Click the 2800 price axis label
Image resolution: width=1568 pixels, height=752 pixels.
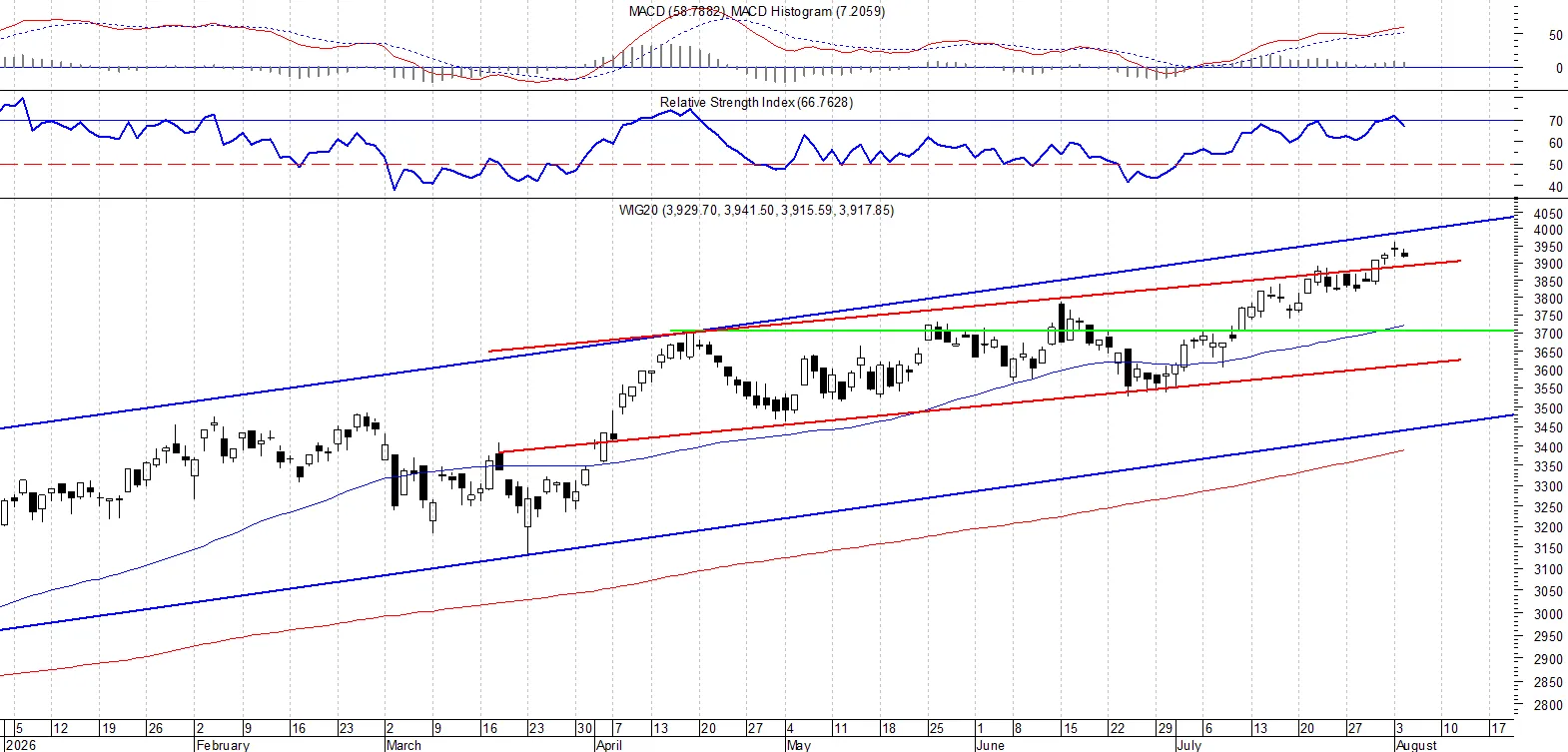(1548, 705)
